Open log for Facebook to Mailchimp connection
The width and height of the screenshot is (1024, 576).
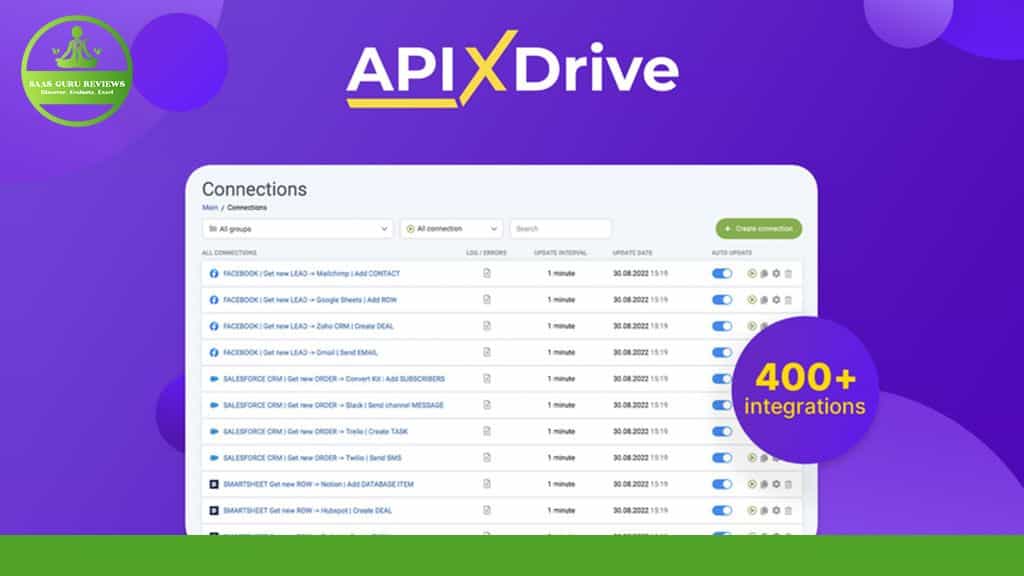click(x=487, y=273)
